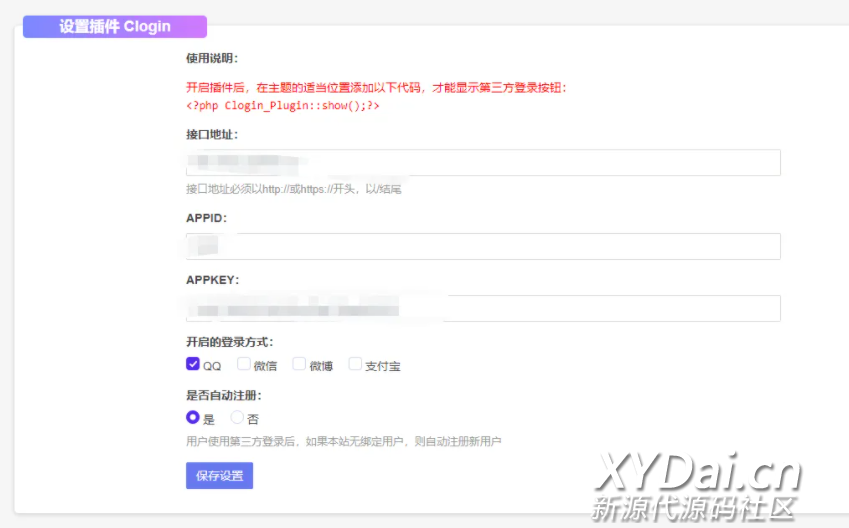Tick the 微博 login checkbox
Viewport: 849px width, 528px height.
coord(299,364)
